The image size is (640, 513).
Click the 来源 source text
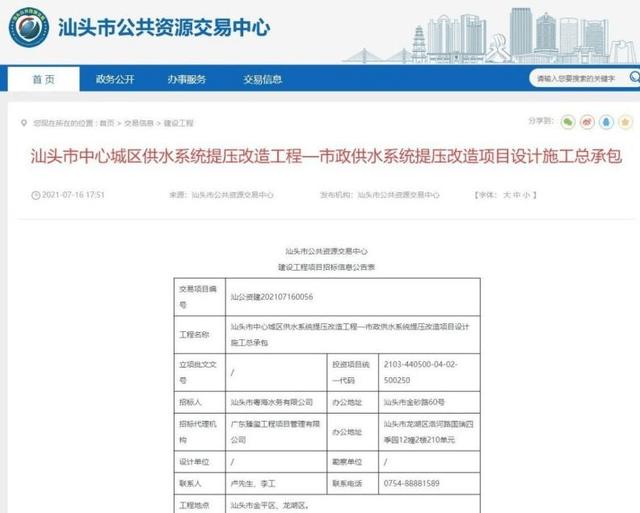(x=221, y=195)
